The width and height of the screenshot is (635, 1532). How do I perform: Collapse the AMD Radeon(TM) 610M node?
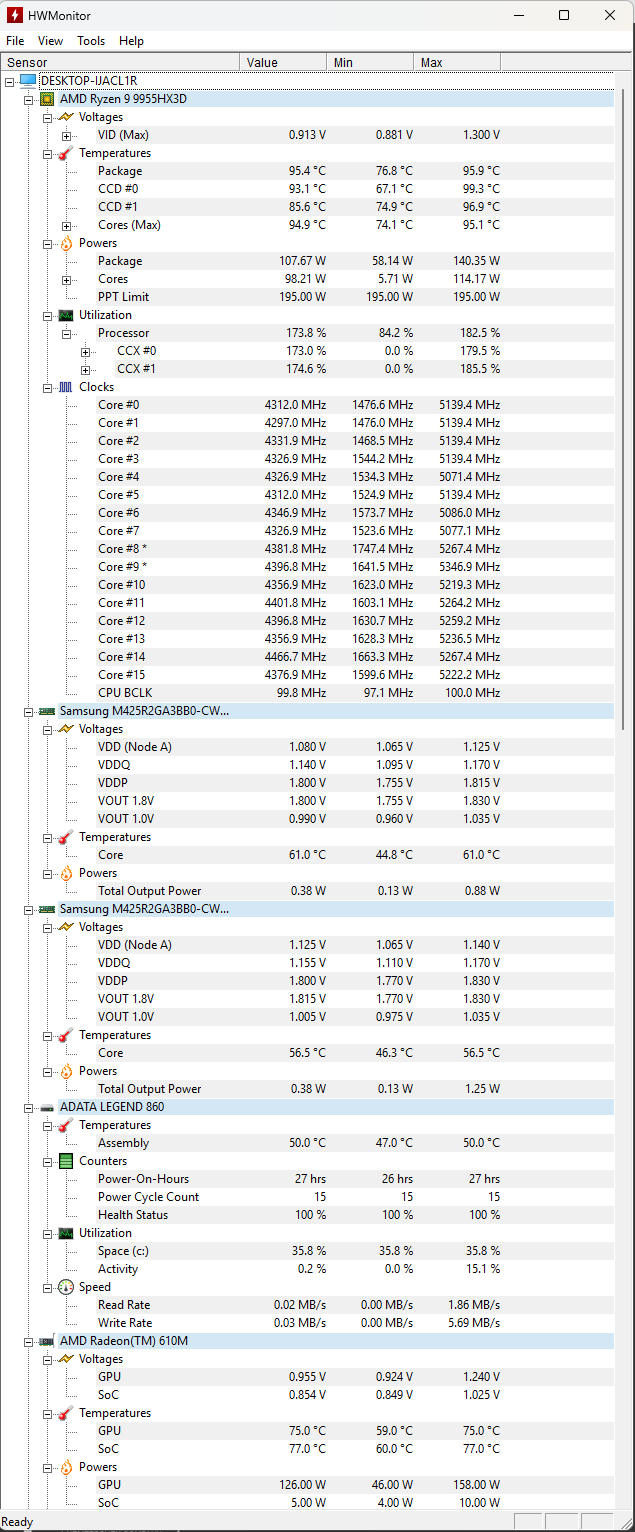click(x=29, y=1341)
